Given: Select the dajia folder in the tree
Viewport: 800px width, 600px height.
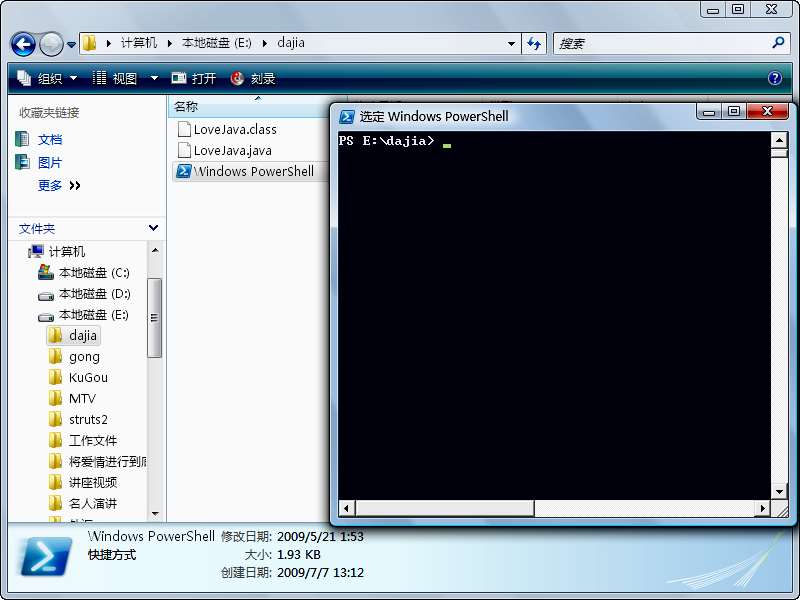Looking at the screenshot, I should coord(72,336).
